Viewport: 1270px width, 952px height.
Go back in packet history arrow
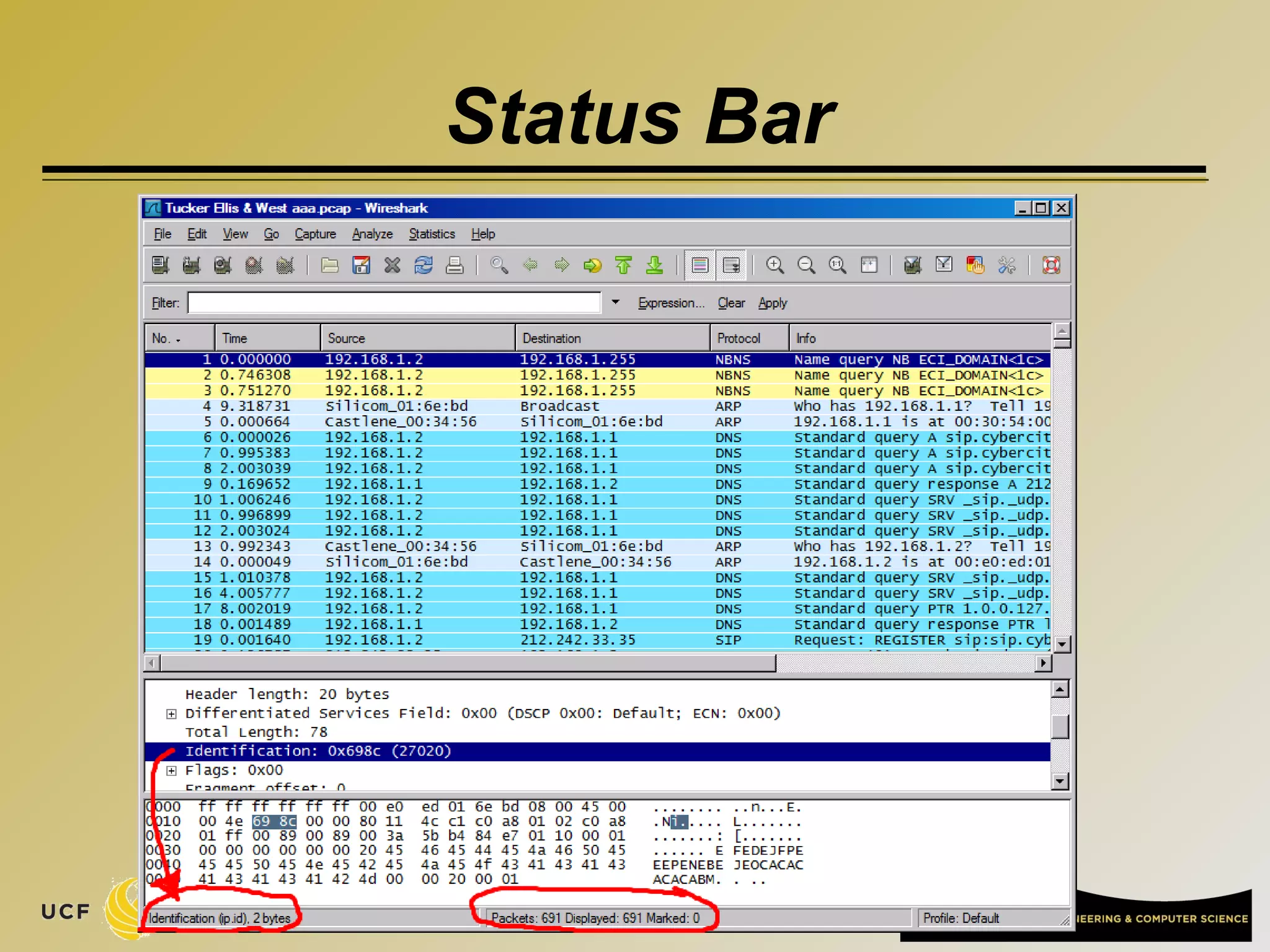(530, 265)
